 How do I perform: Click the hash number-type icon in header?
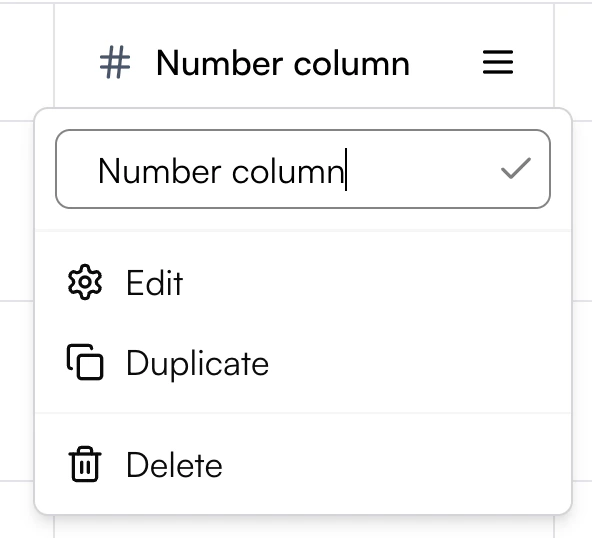115,62
